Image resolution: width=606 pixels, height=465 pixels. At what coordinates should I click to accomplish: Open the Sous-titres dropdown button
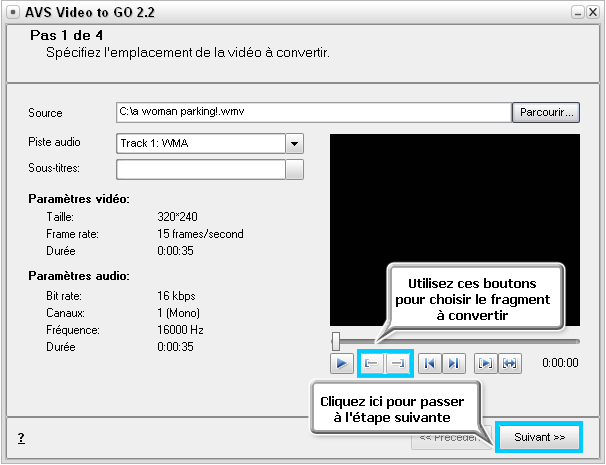pyautogui.click(x=294, y=170)
